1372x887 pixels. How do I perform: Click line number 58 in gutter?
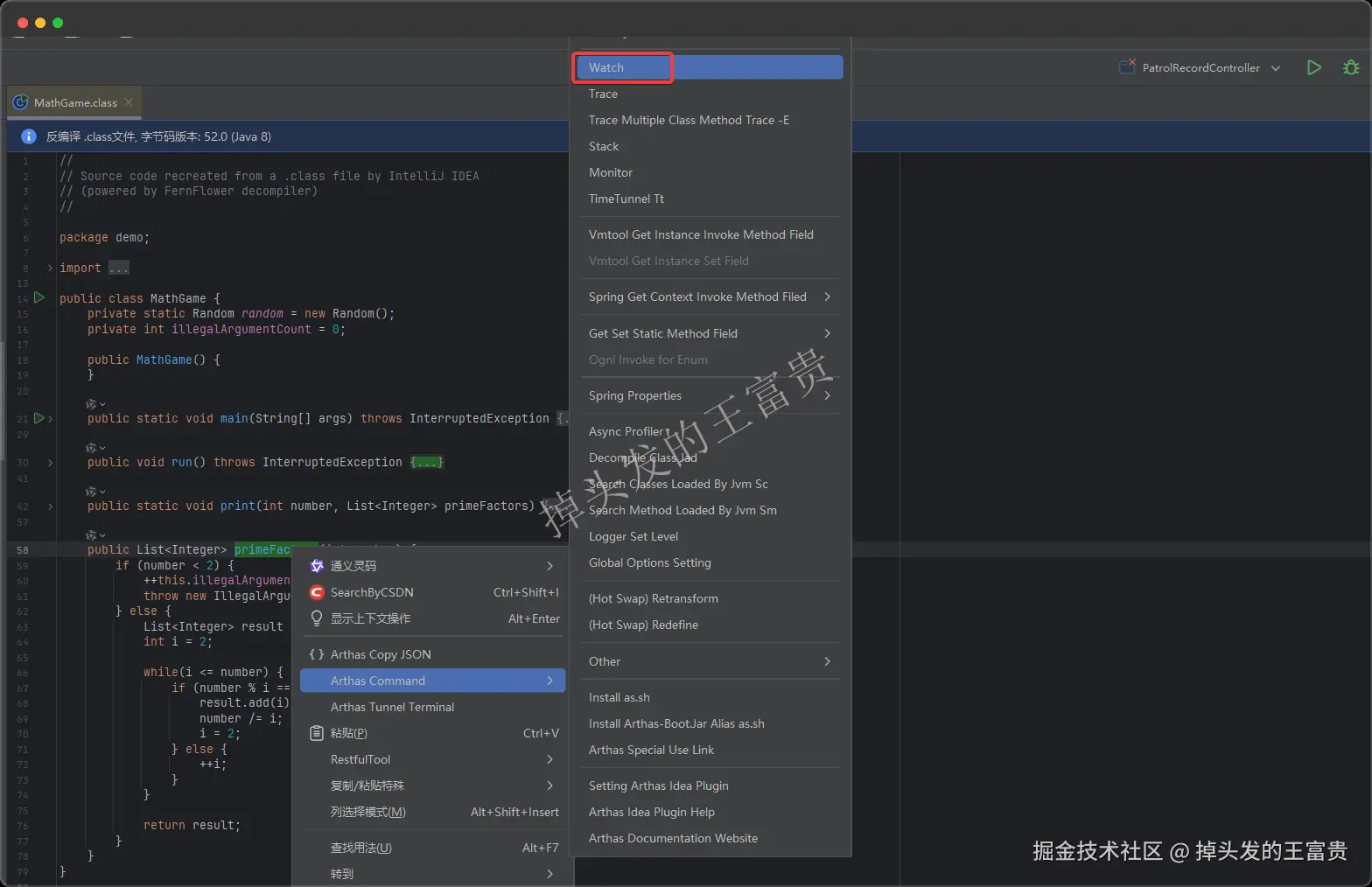click(22, 550)
